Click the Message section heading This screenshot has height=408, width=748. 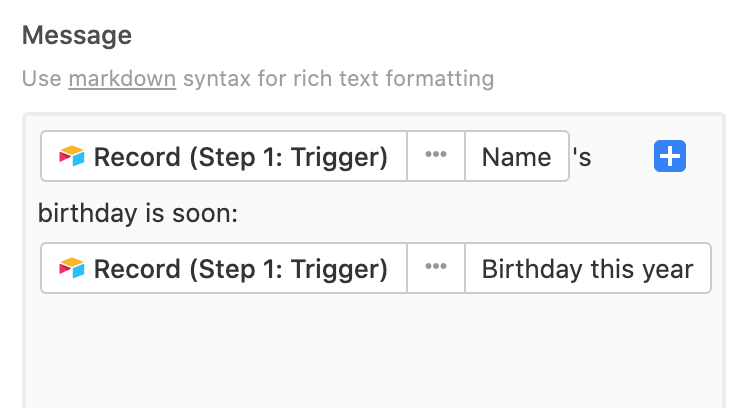pos(77,35)
